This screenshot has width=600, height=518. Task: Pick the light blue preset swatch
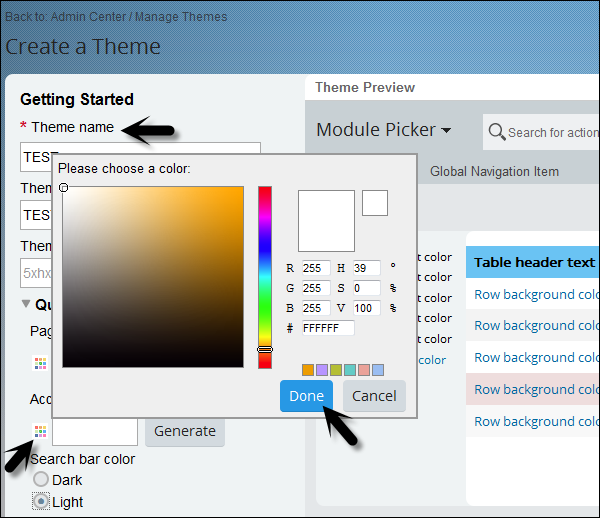point(378,370)
